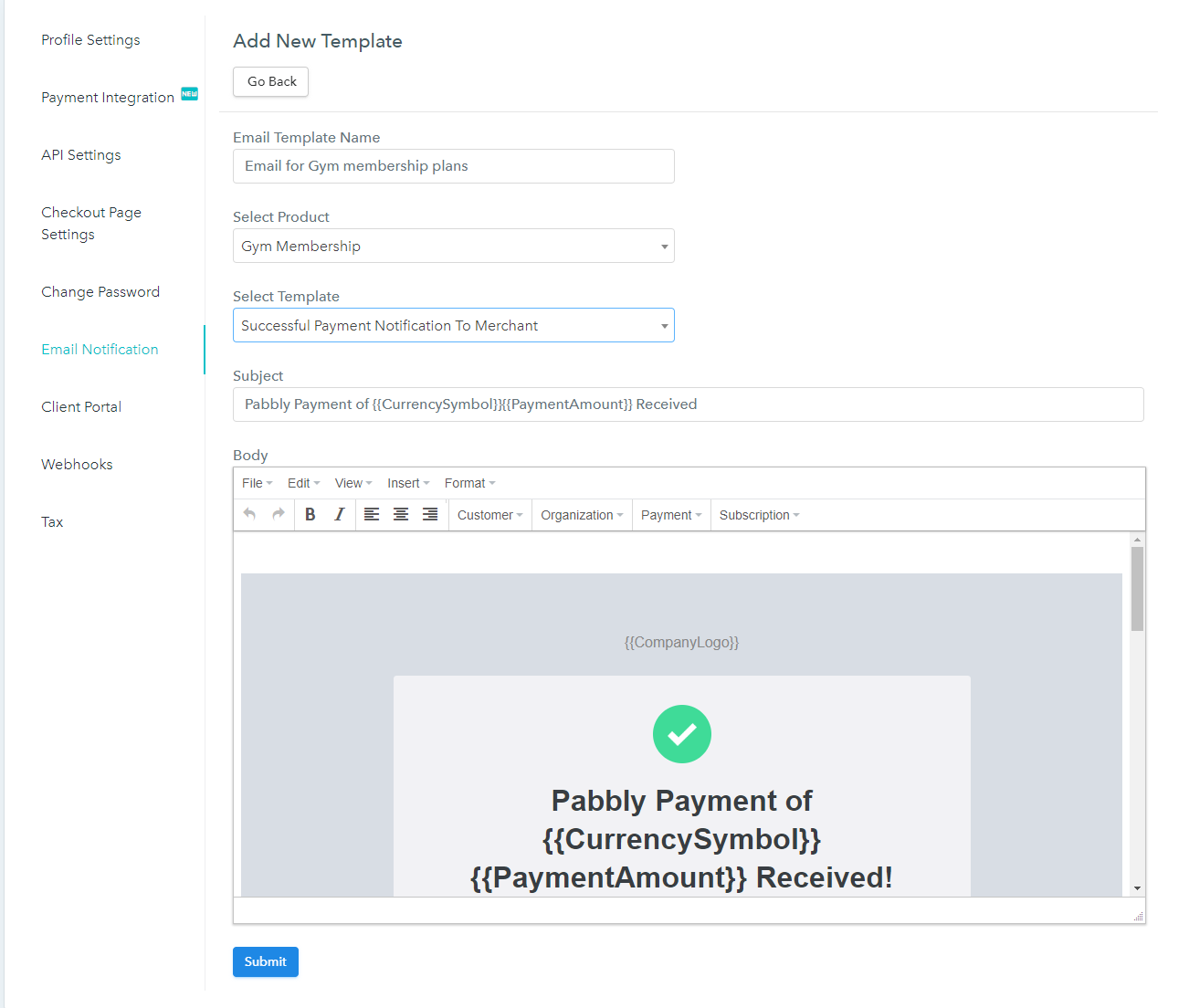Click the Undo arrow in editor toolbar

click(x=249, y=514)
